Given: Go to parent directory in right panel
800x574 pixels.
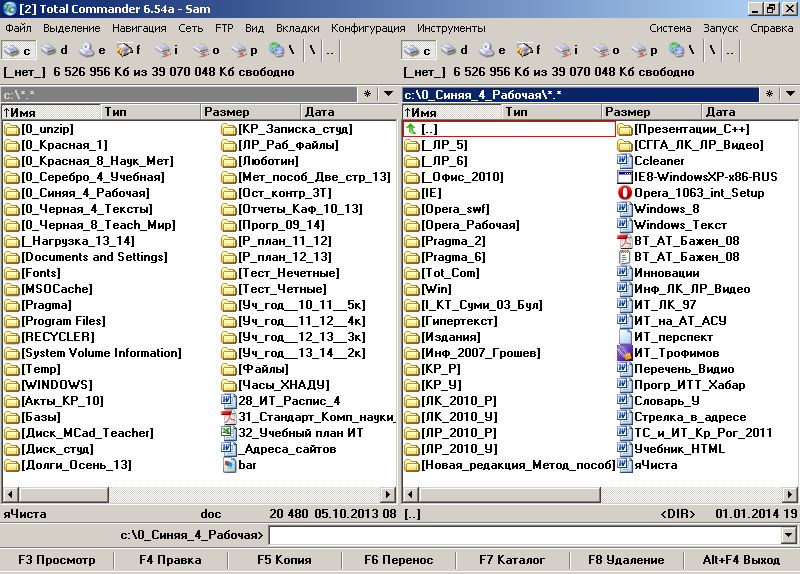Looking at the screenshot, I should (x=730, y=51).
